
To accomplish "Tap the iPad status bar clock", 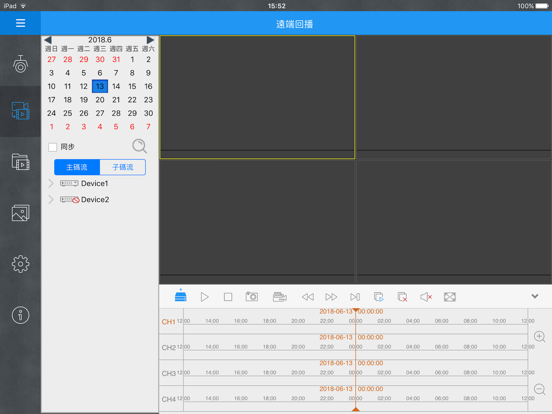I will pyautogui.click(x=276, y=6).
